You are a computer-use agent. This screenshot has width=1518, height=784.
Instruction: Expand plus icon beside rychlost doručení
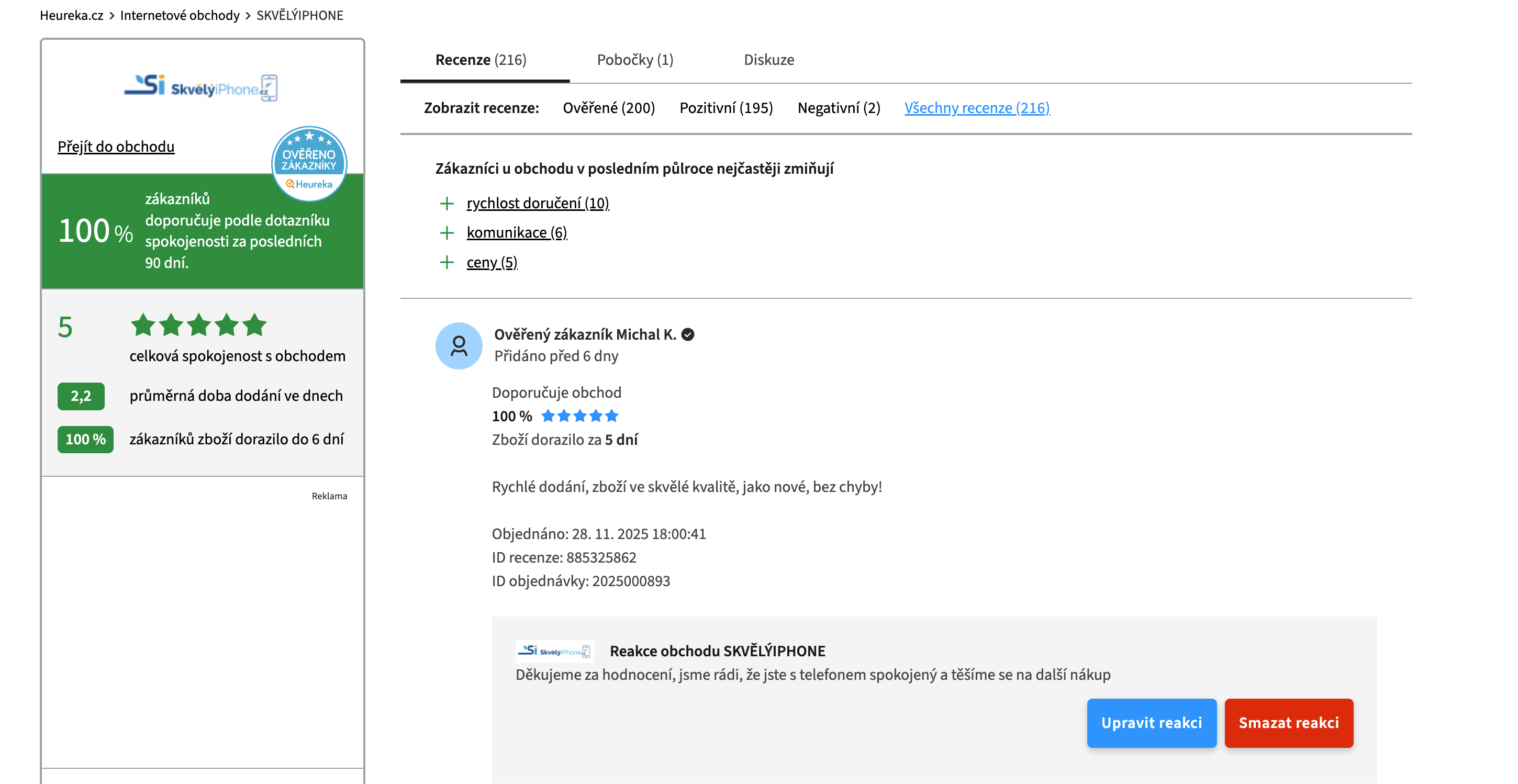pyautogui.click(x=447, y=204)
